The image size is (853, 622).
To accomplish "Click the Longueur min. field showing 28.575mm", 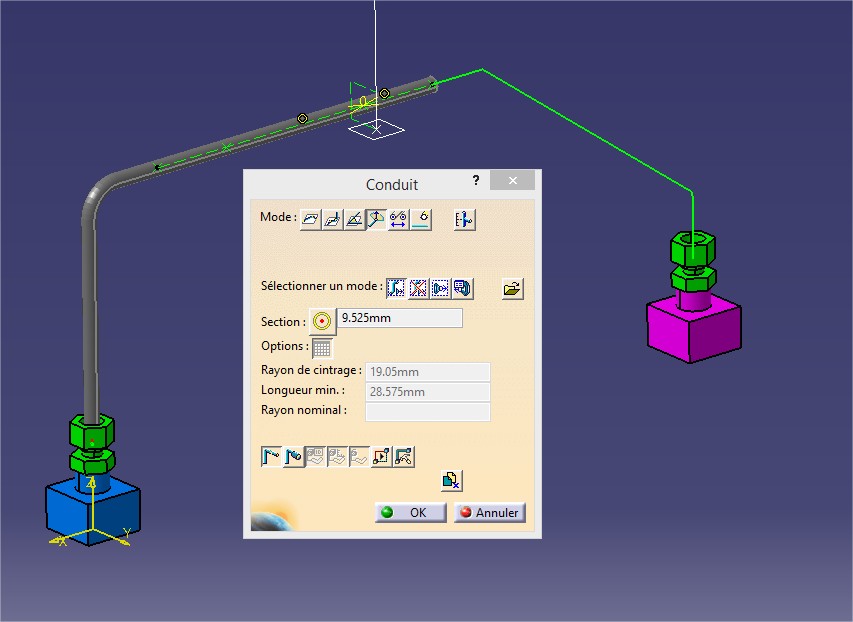I will pyautogui.click(x=428, y=392).
